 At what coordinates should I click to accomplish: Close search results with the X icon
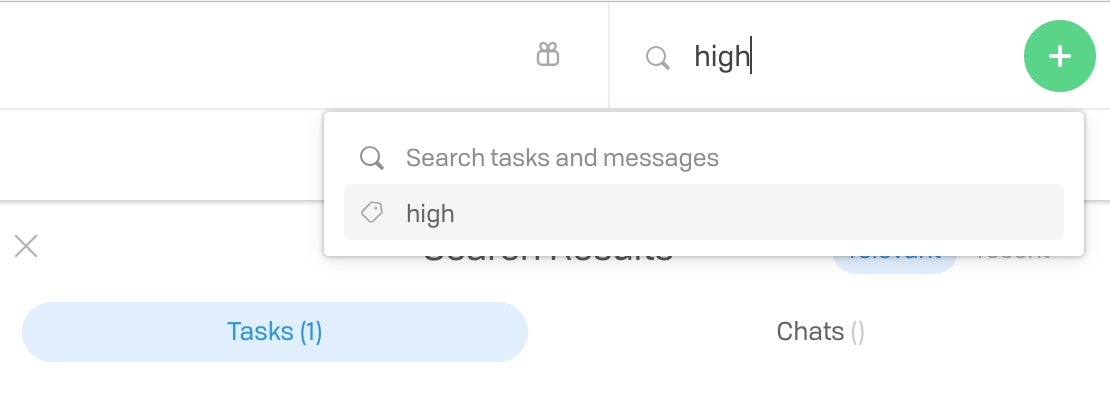(x=26, y=246)
